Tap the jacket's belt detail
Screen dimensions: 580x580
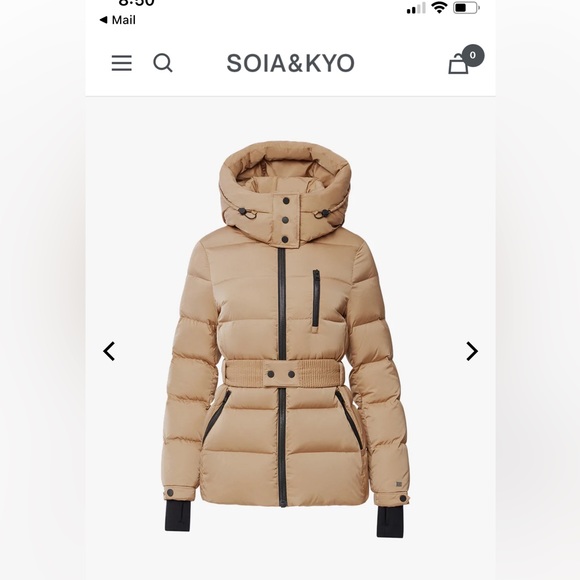[283, 374]
